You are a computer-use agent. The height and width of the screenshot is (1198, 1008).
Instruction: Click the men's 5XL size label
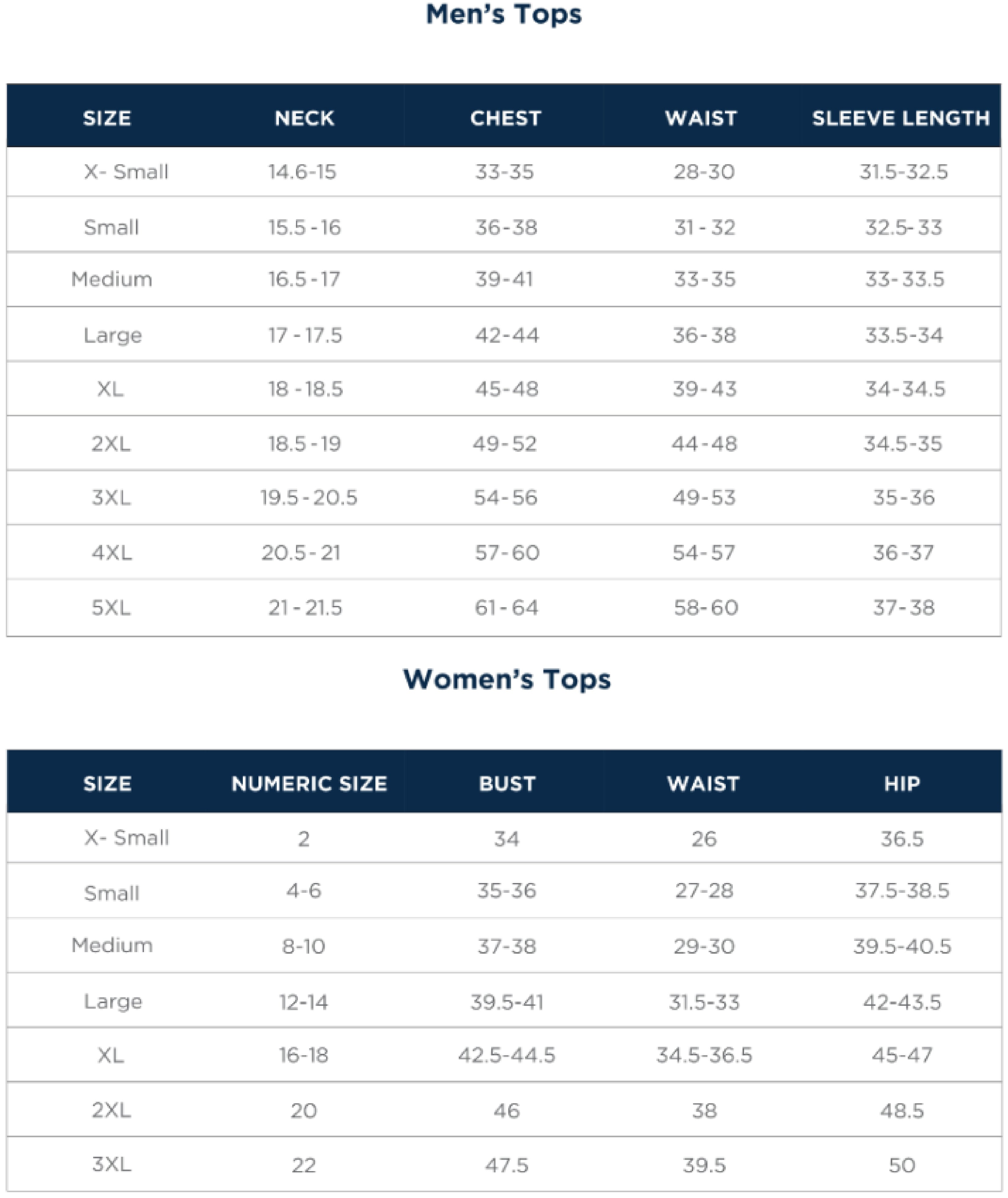[111, 607]
